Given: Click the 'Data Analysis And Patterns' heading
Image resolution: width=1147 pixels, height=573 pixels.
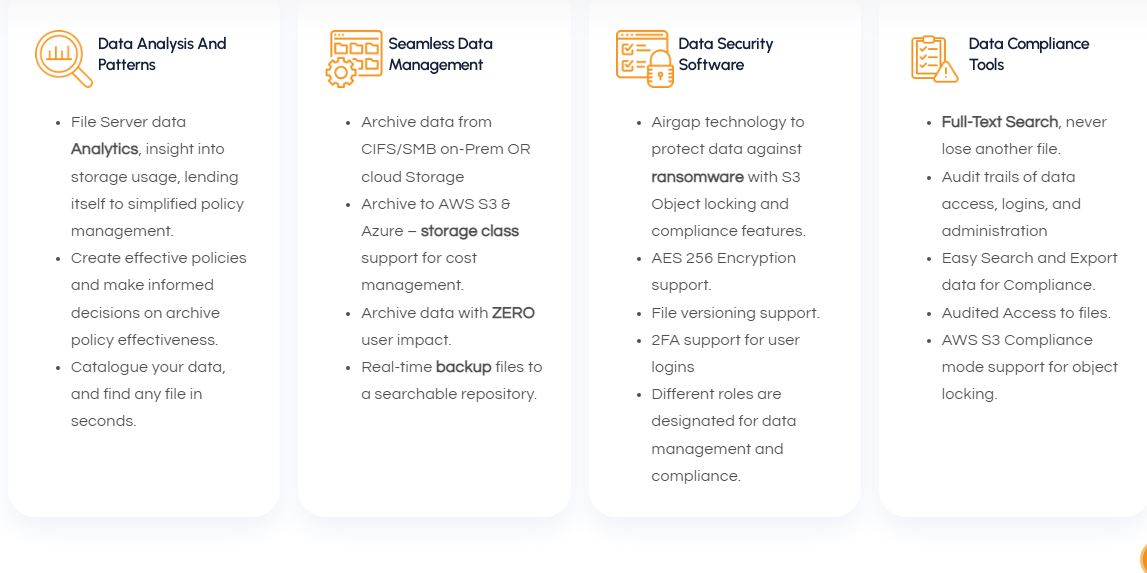Looking at the screenshot, I should pos(162,54).
